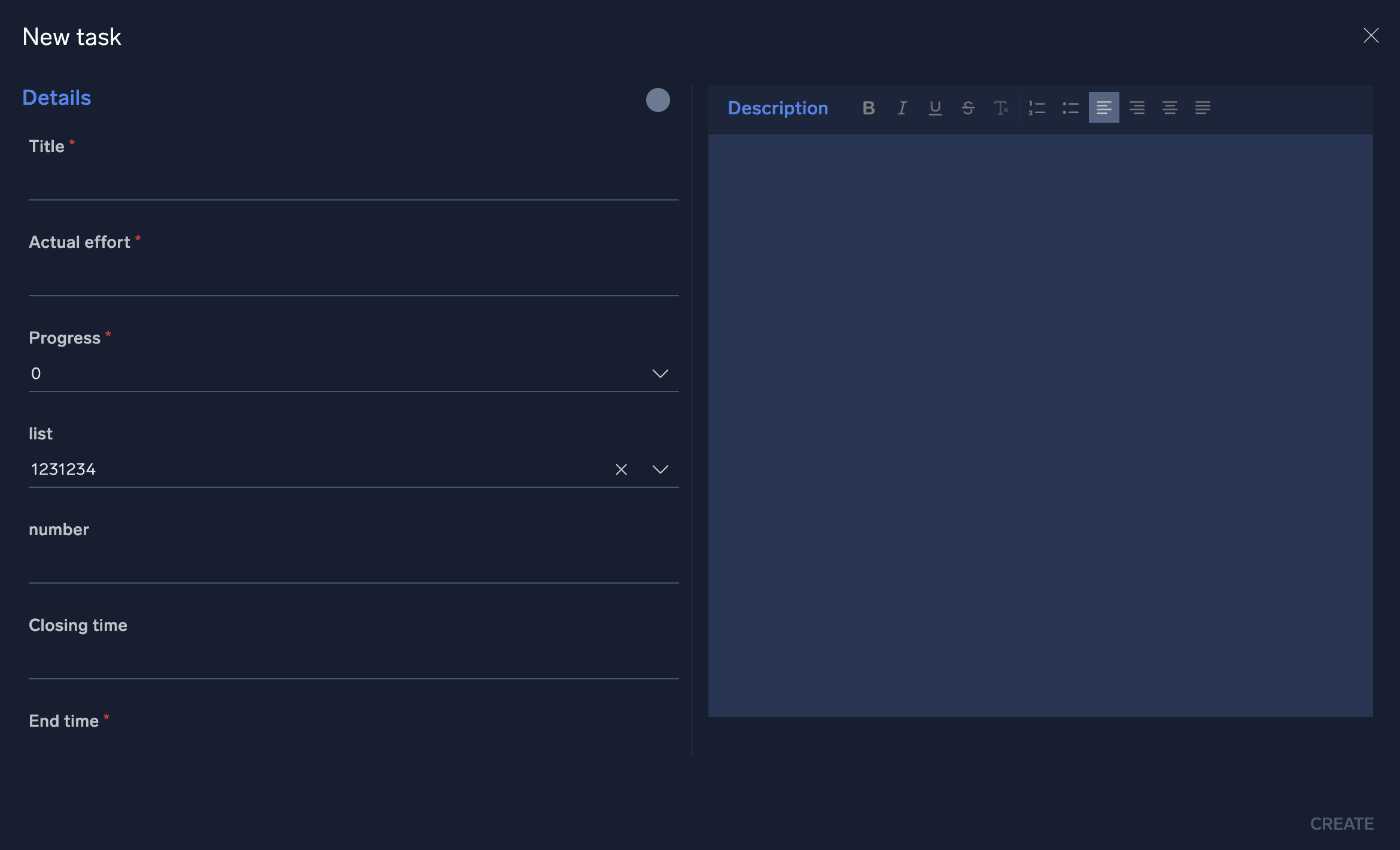
Task: Expand the list field dropdown
Action: pos(659,467)
